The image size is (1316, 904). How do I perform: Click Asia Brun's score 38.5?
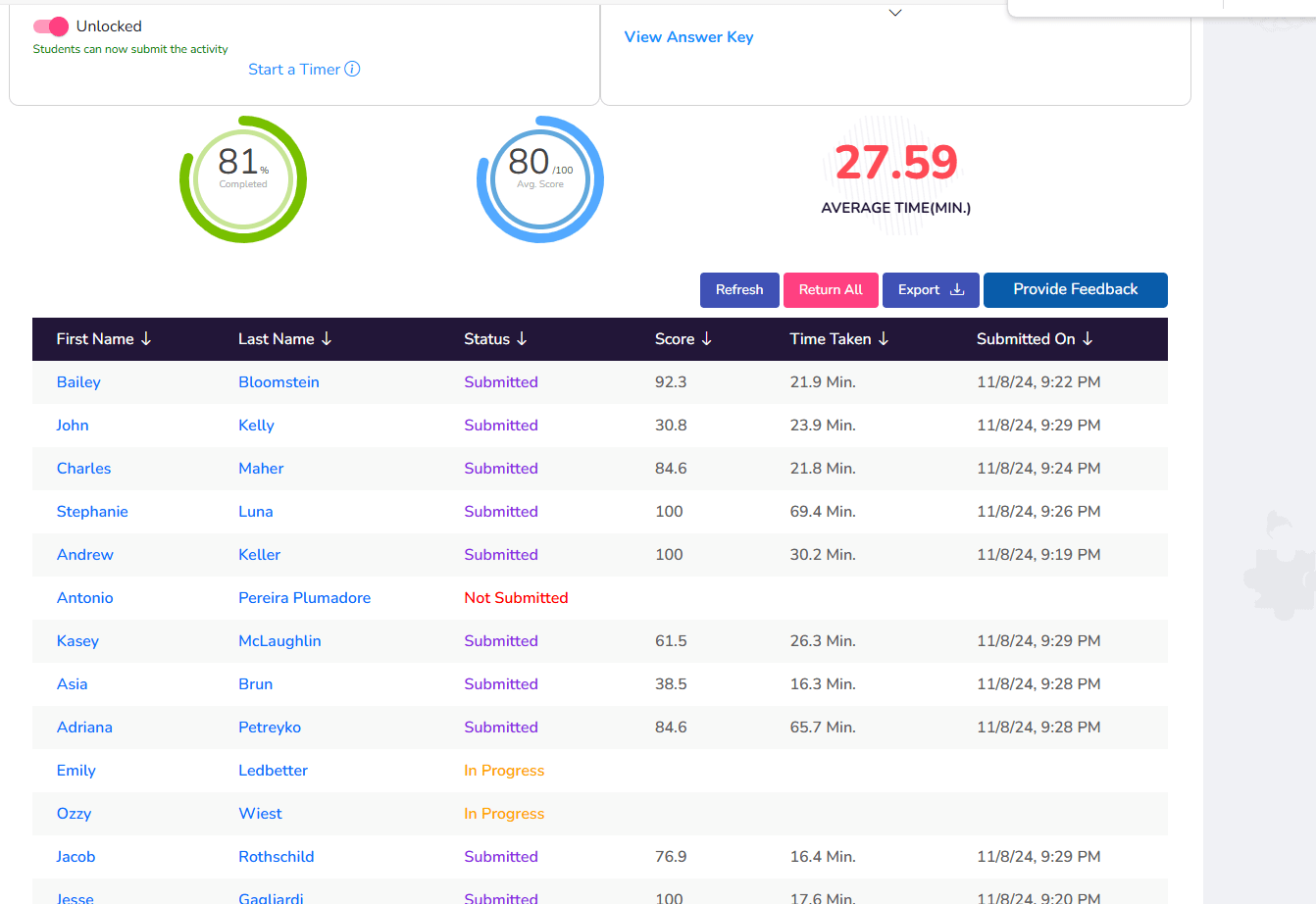point(671,684)
